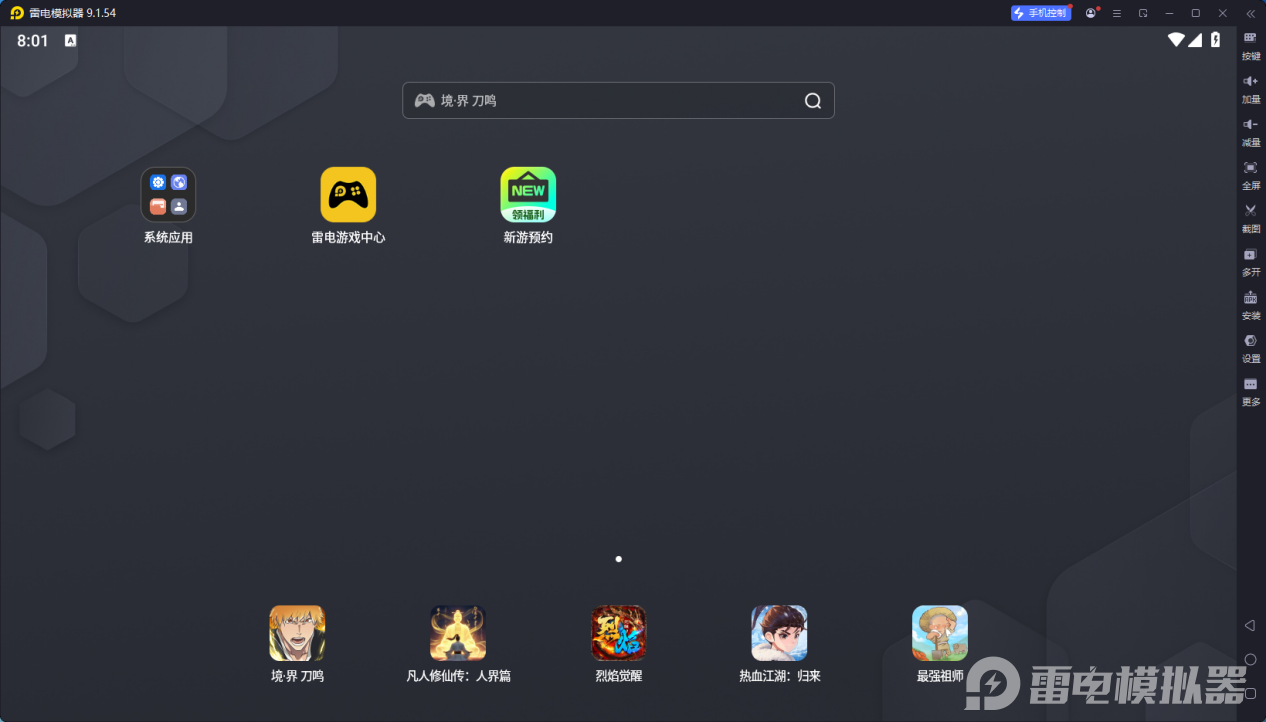Launch the 新游预约 app
Image resolution: width=1266 pixels, height=722 pixels.
[528, 195]
